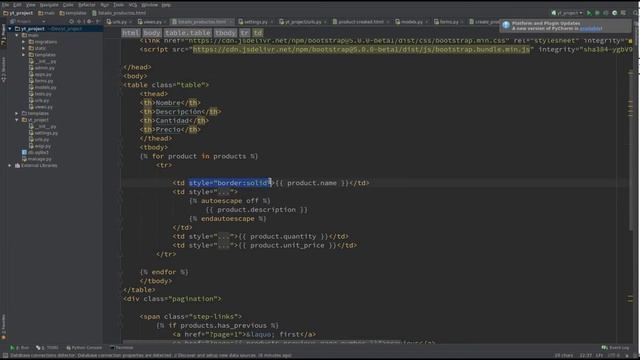This screenshot has width=640, height=360.
Task: Click the 'body' breadcrumb above the editor
Action: [x=152, y=33]
